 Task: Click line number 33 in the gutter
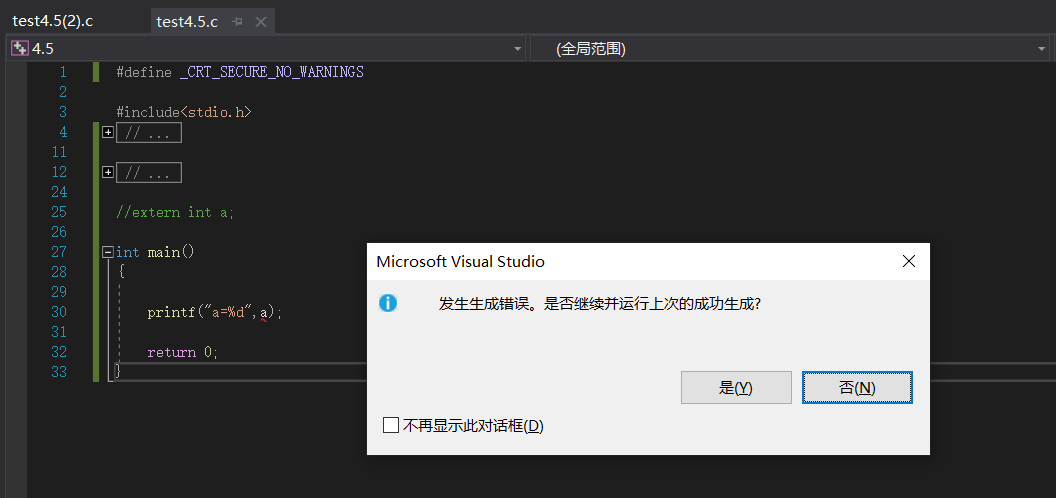pos(59,371)
